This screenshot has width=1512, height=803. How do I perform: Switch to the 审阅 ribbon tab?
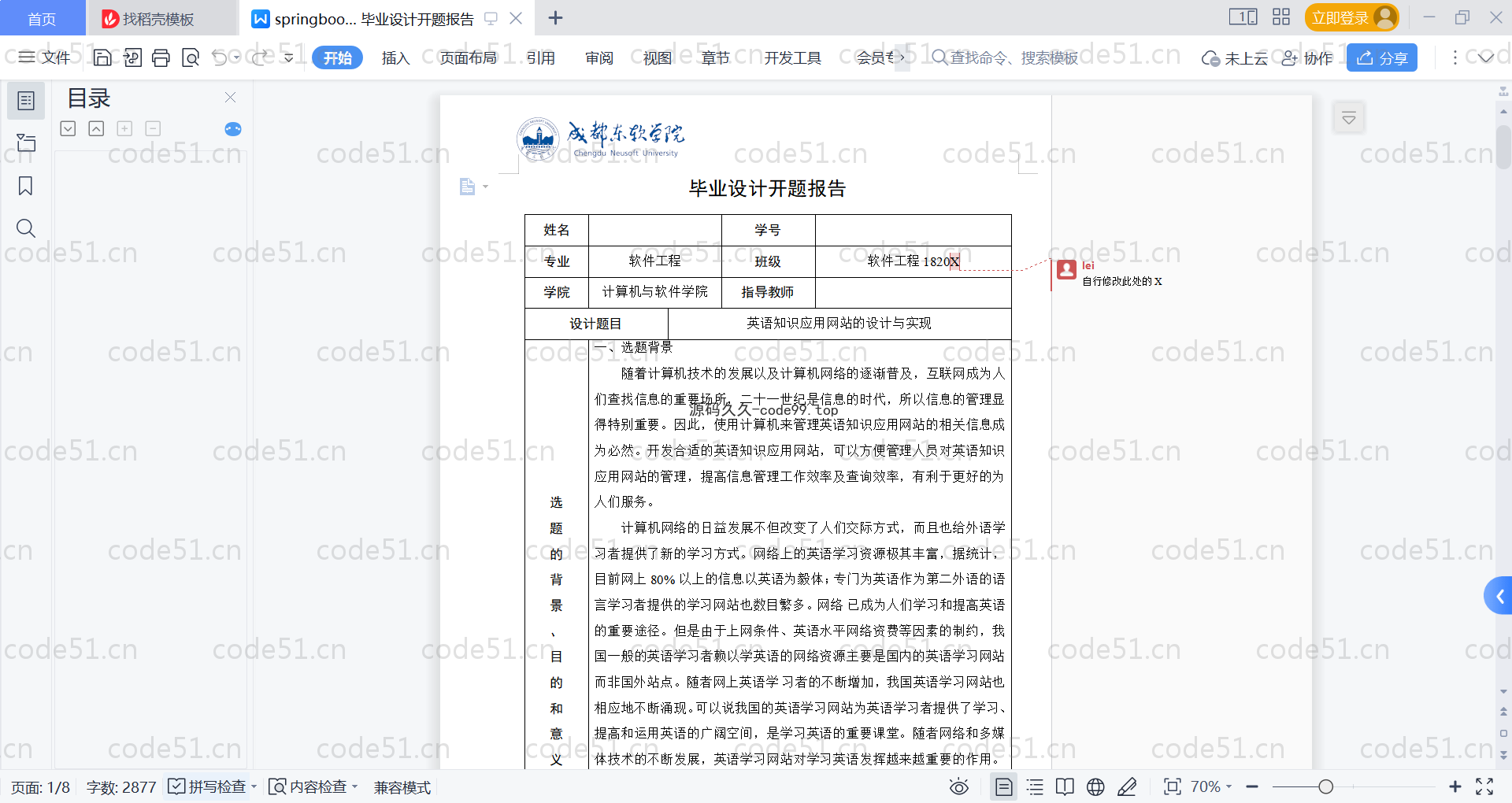[599, 57]
